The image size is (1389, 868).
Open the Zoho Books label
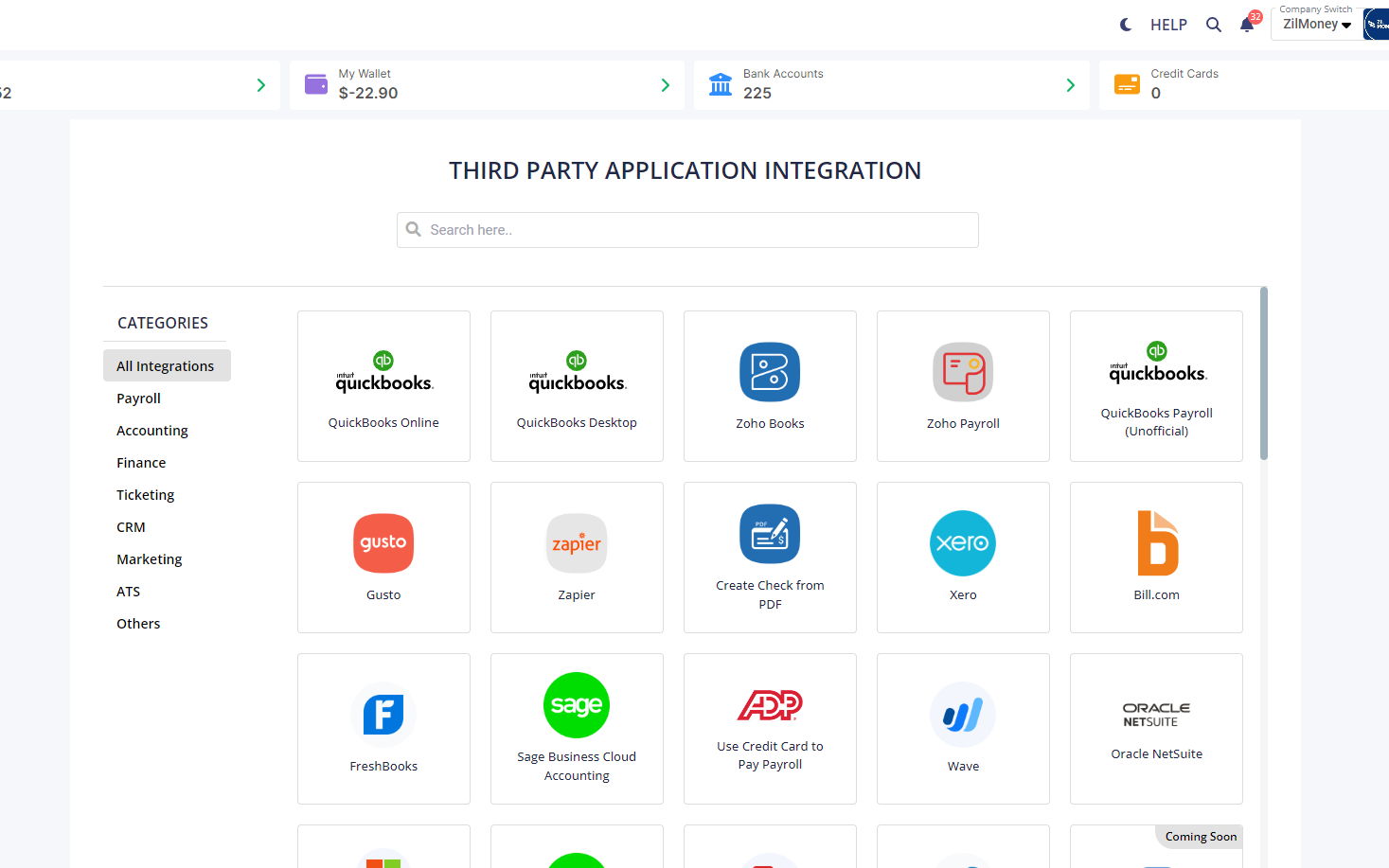(x=770, y=424)
